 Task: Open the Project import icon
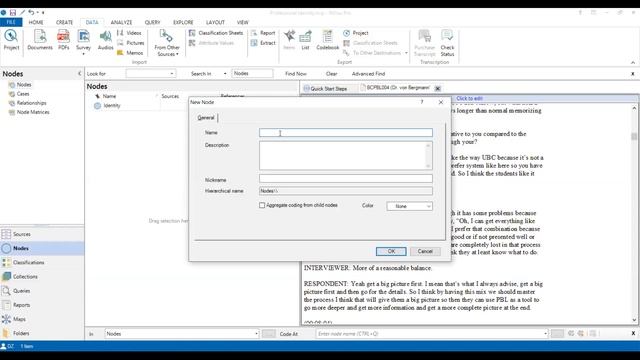click(x=11, y=40)
